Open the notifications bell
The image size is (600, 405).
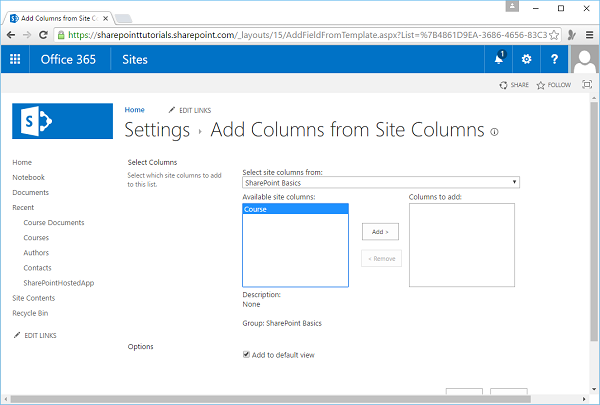point(499,59)
